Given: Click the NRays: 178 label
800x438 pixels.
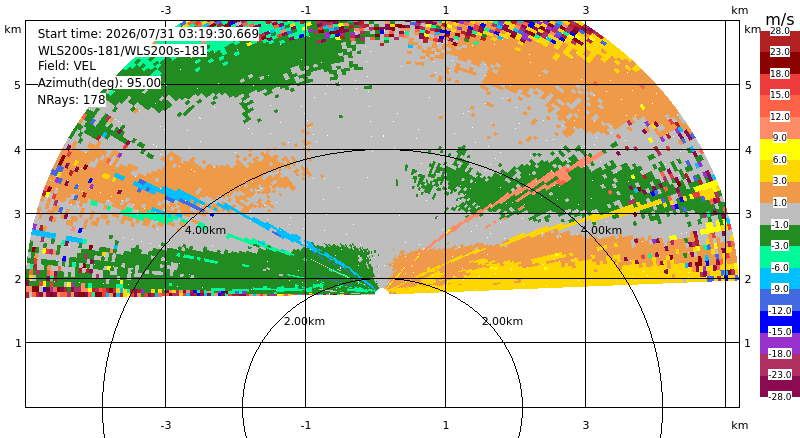Looking at the screenshot, I should tap(71, 100).
